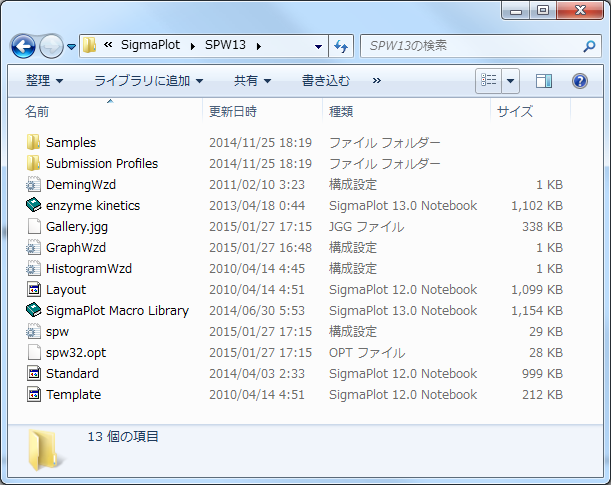This screenshot has height=485, width=611.
Task: Minimize the Explorer window
Action: (x=516, y=11)
